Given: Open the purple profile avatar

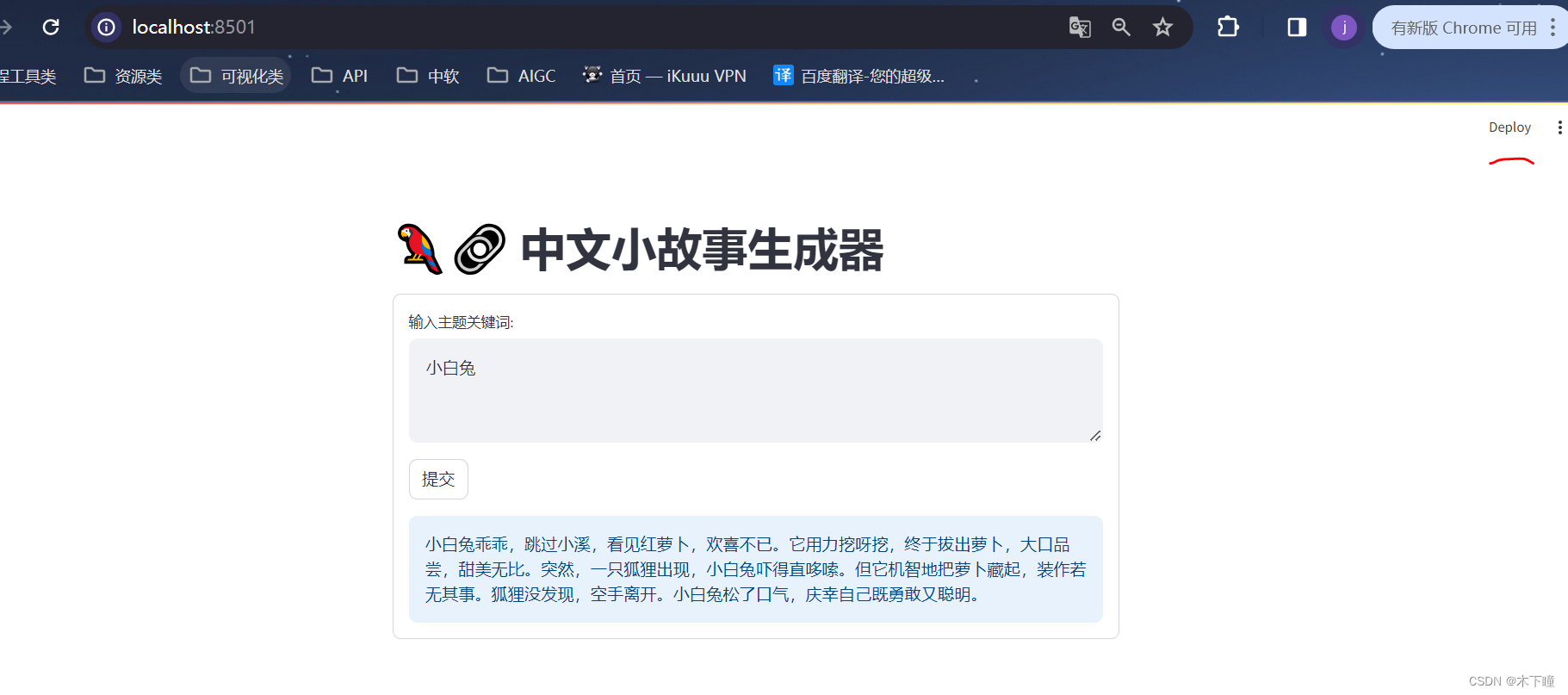Looking at the screenshot, I should (x=1343, y=27).
